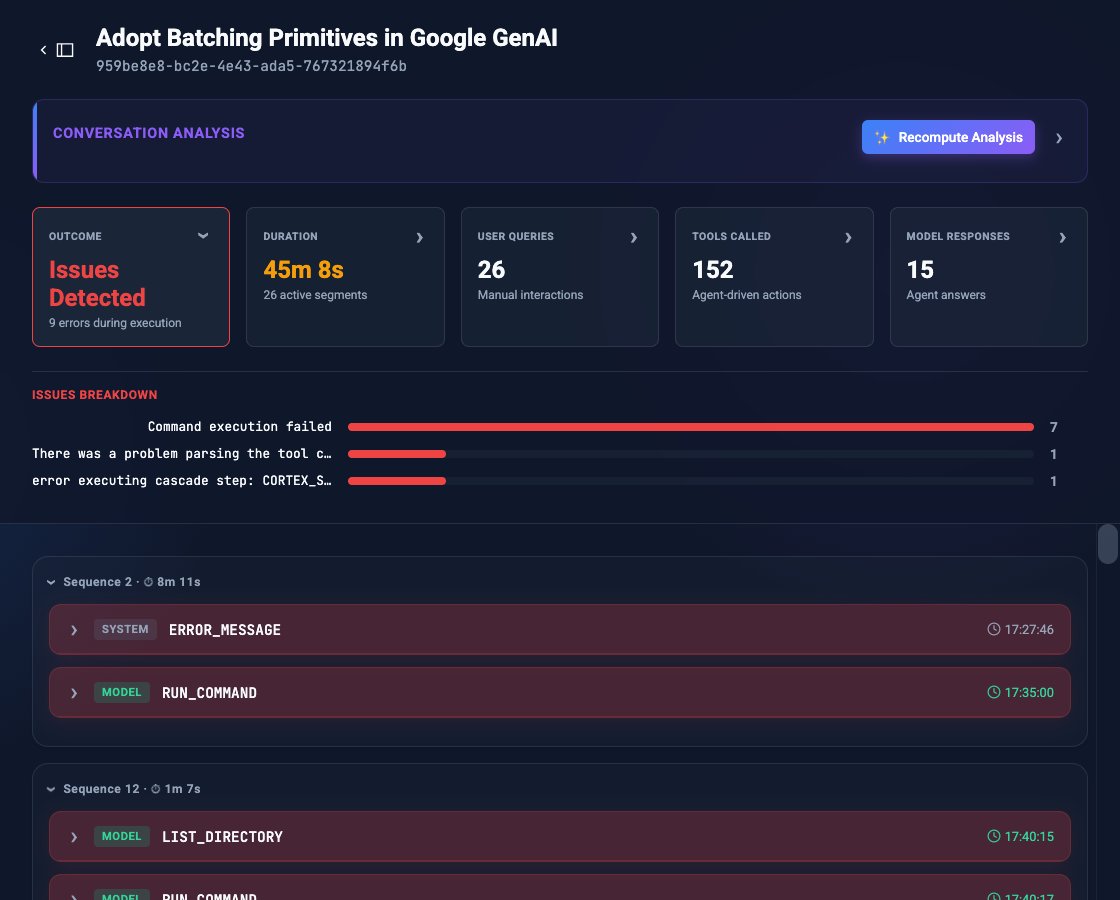Expand the Duration card arrow
Viewport: 1120px width, 900px height.
(x=419, y=237)
